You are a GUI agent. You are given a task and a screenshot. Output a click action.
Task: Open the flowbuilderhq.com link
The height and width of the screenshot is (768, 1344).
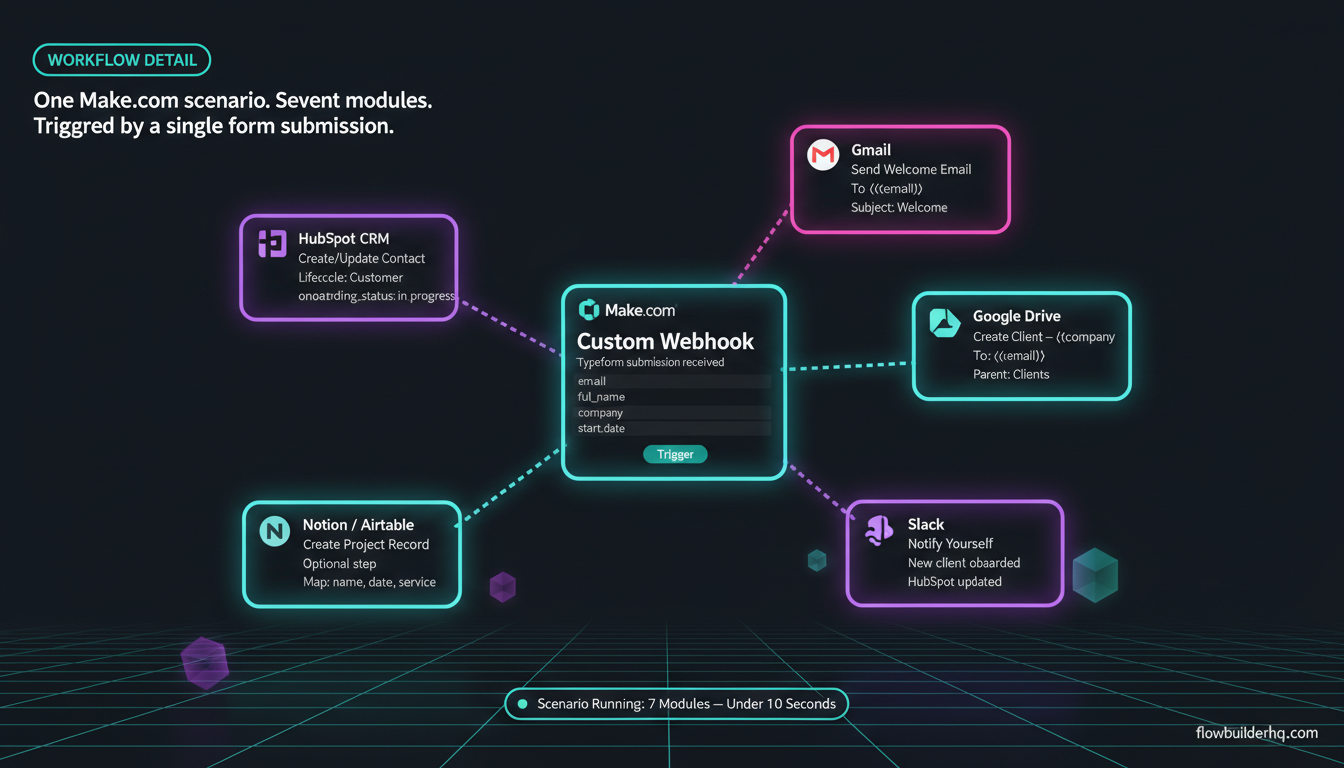tap(1257, 733)
